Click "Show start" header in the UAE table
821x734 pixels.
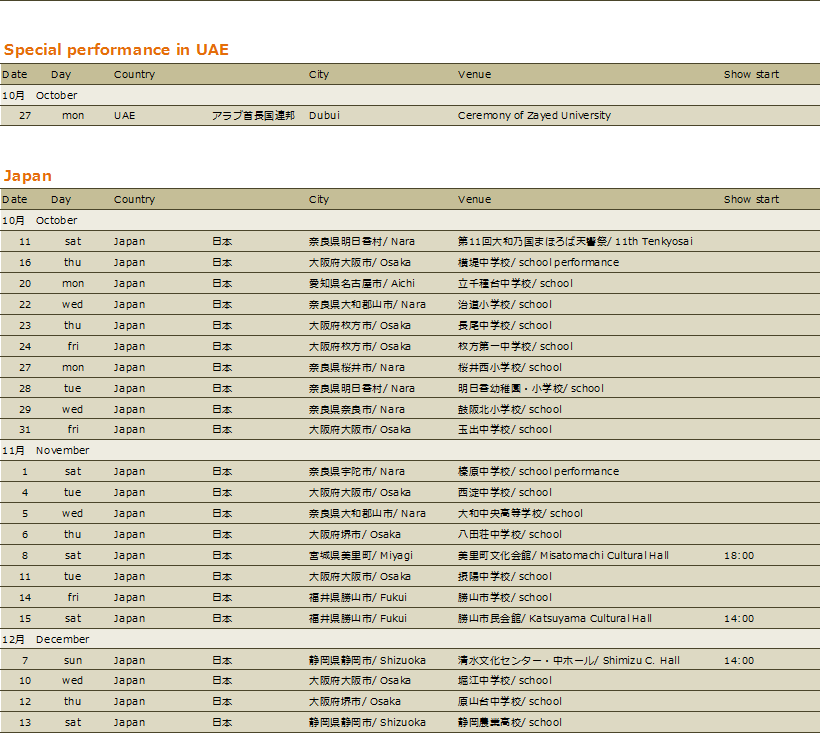coord(751,75)
